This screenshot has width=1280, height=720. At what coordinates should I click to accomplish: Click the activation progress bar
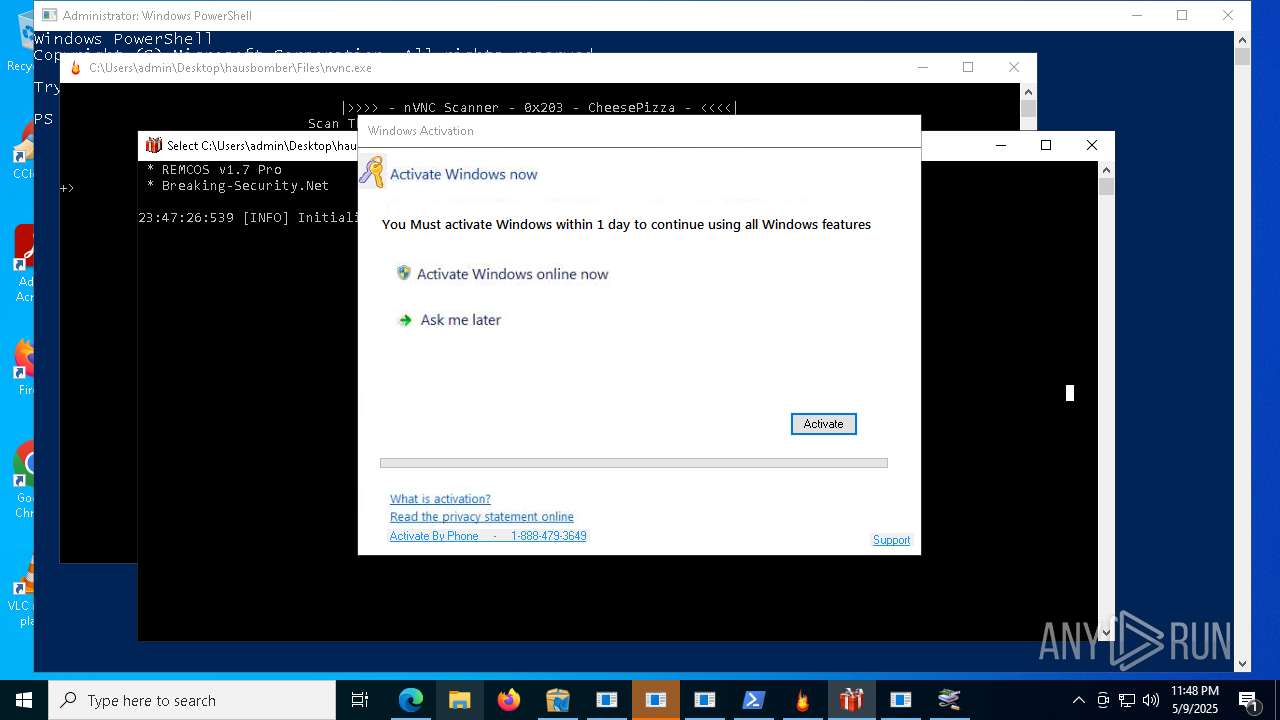634,463
